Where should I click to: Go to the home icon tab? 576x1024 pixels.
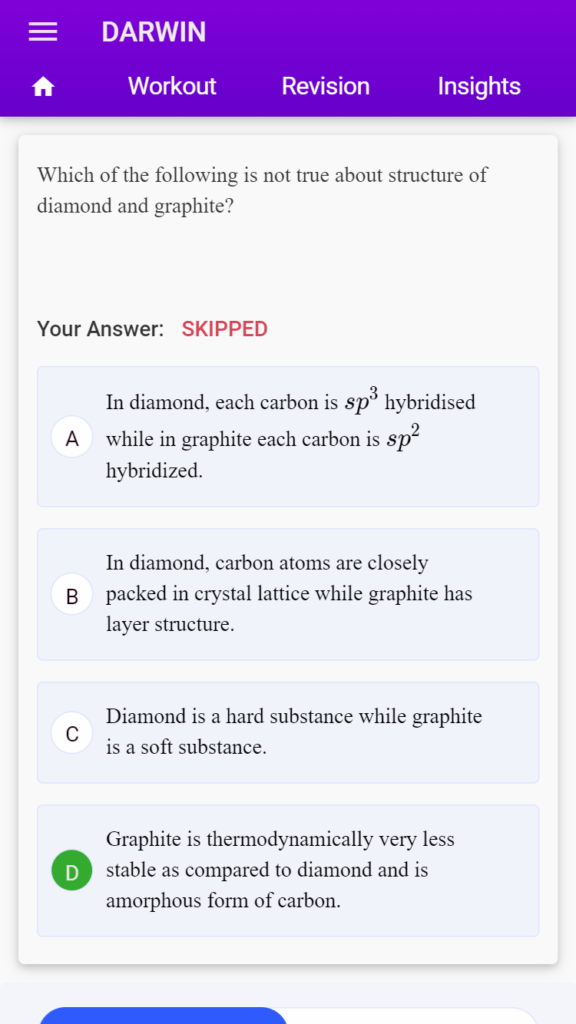click(43, 86)
